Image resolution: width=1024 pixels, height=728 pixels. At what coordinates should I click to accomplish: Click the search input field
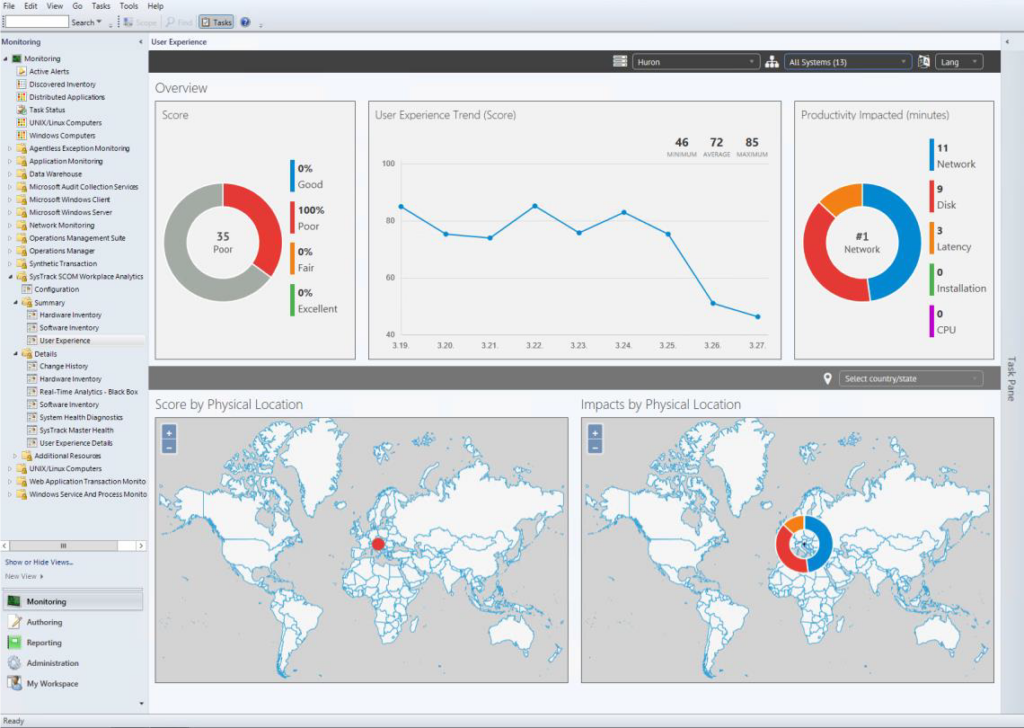36,22
